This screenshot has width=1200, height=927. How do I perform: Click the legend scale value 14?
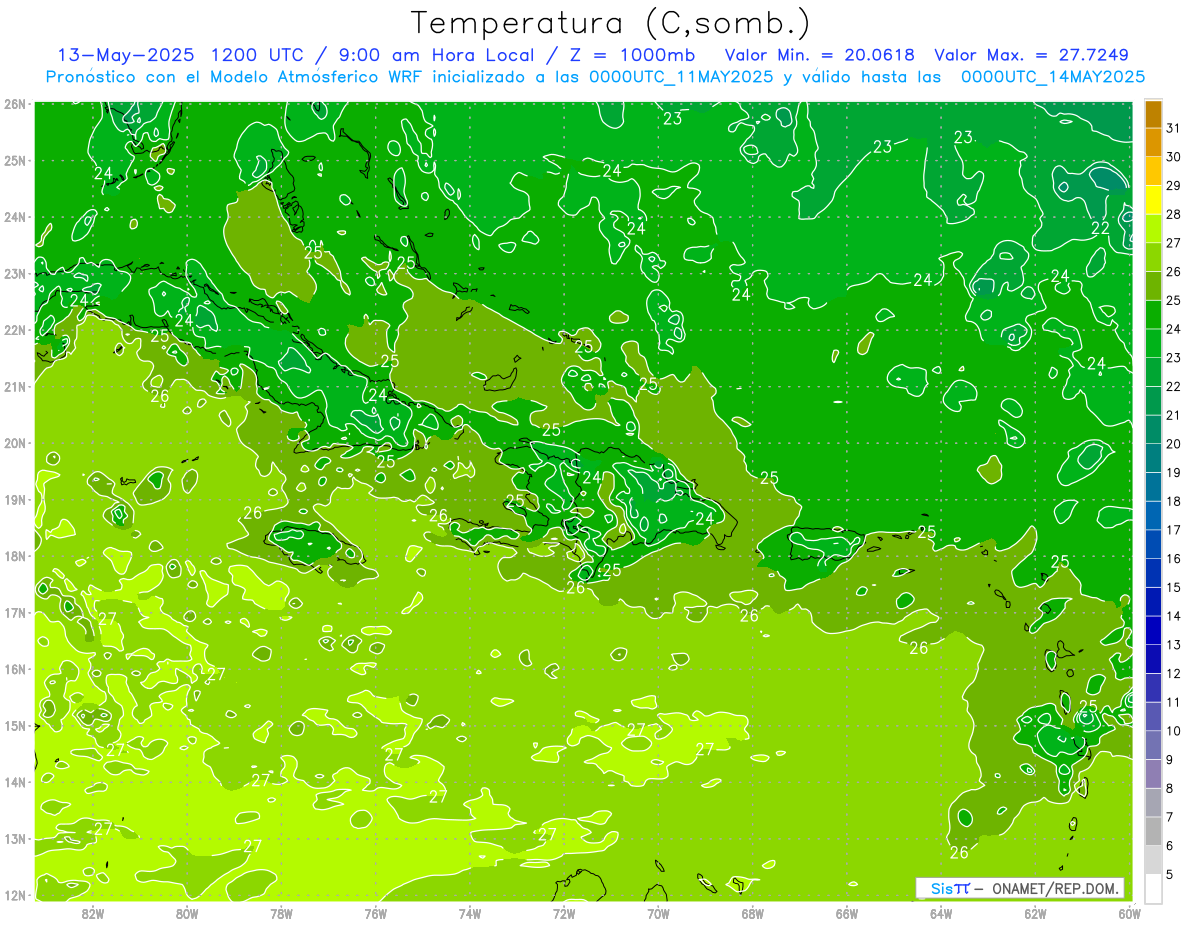point(1174,616)
